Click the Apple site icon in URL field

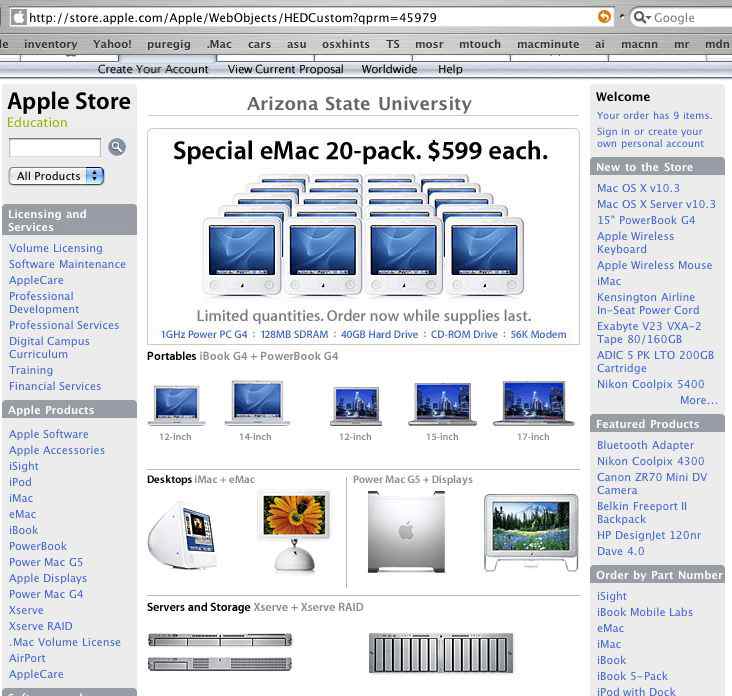[18, 17]
